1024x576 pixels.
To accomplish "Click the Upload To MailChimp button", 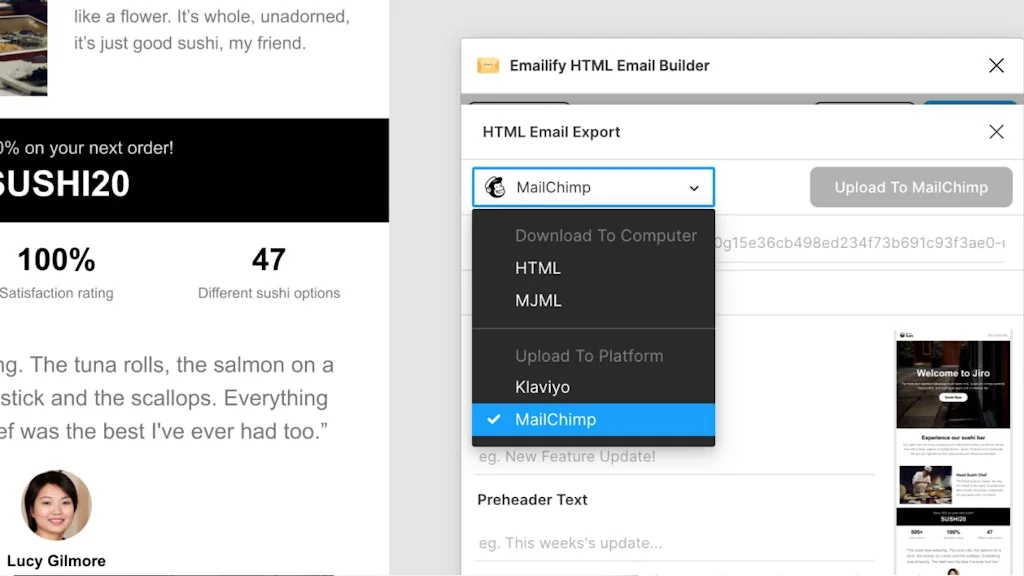I will 910,187.
